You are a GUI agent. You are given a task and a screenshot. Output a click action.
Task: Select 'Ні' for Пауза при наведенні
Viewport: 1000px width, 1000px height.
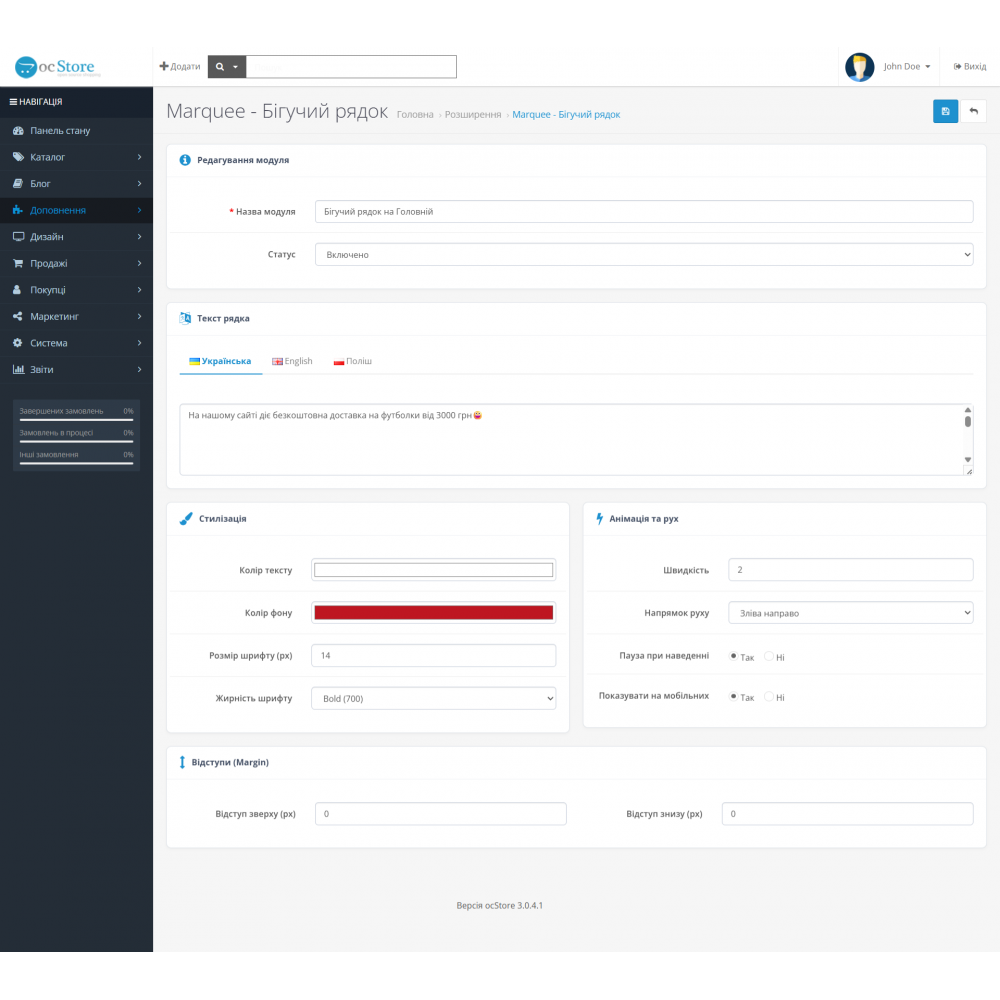point(769,657)
